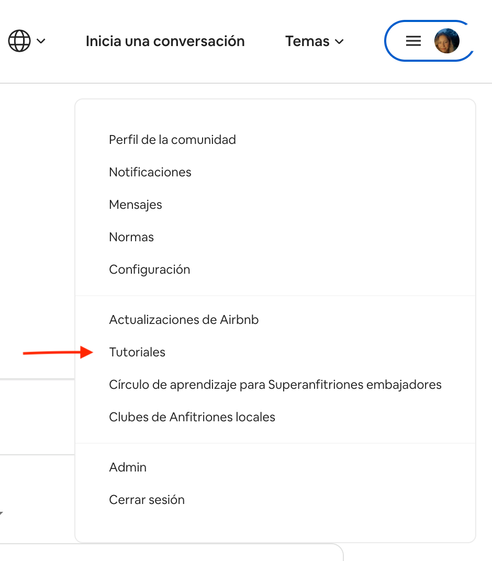Go to Mensajes
Image resolution: width=492 pixels, height=561 pixels.
click(x=136, y=205)
